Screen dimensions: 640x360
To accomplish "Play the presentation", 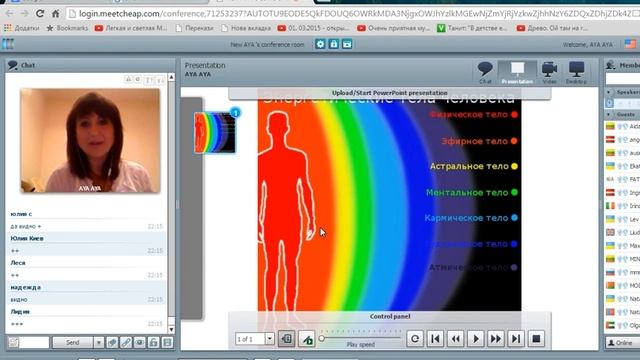I will [x=476, y=339].
